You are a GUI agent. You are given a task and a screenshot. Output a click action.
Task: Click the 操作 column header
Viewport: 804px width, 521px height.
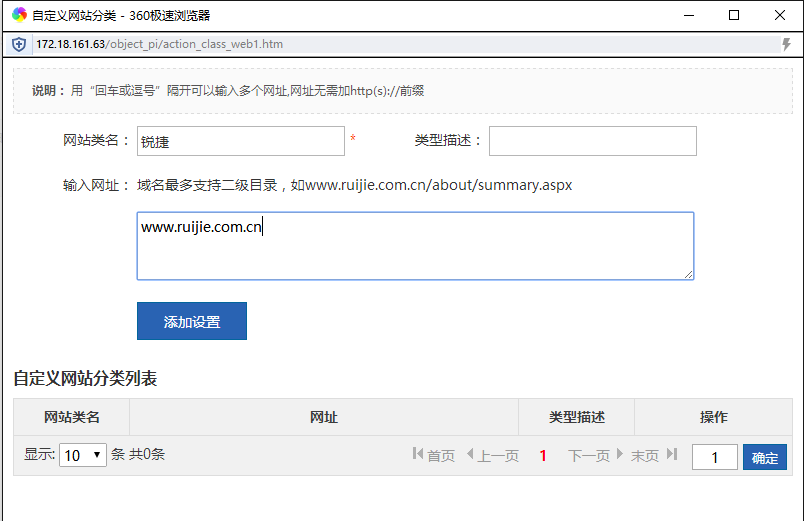(713, 417)
